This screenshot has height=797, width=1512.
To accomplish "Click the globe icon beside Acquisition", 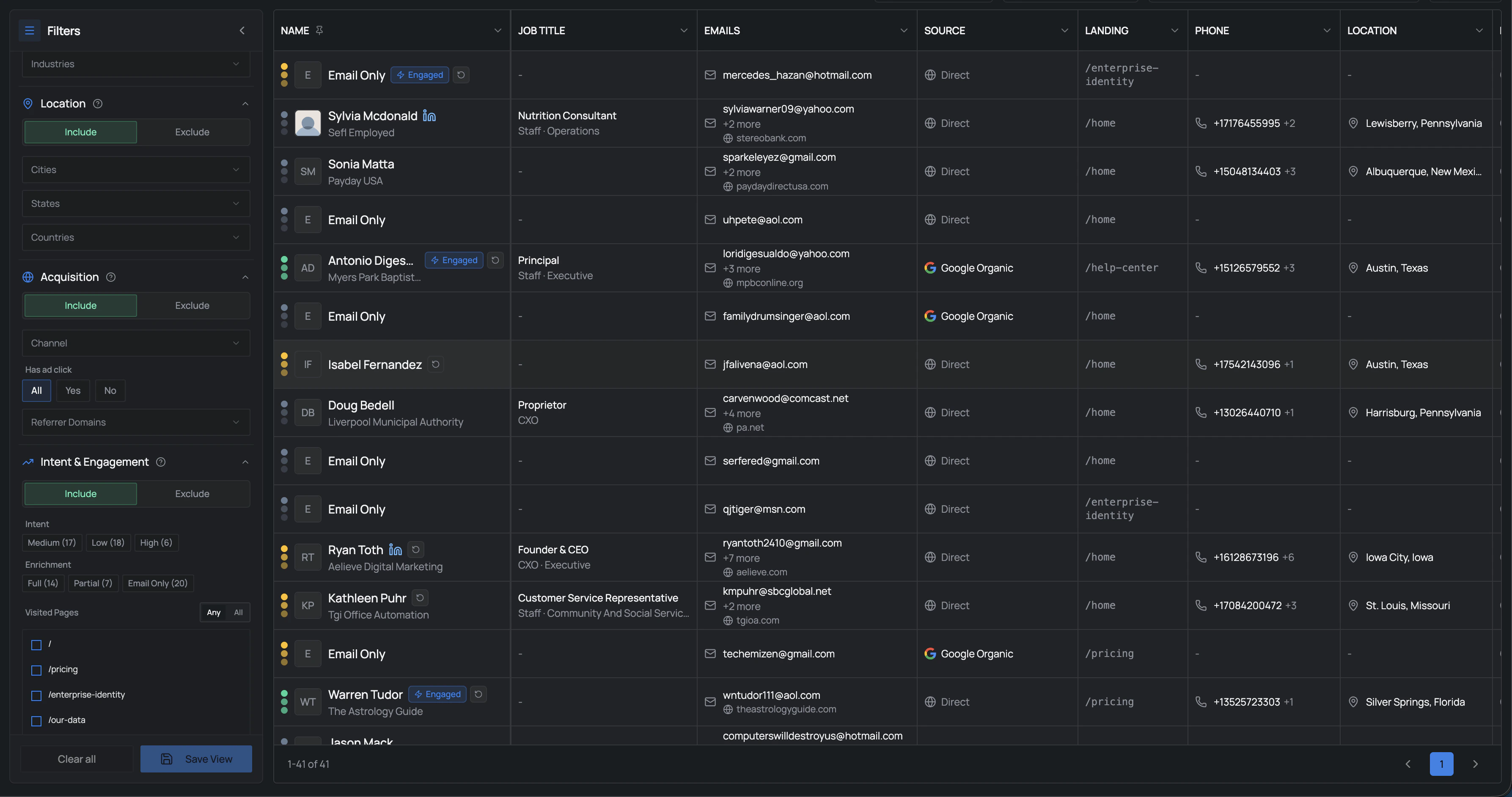I will click(27, 276).
